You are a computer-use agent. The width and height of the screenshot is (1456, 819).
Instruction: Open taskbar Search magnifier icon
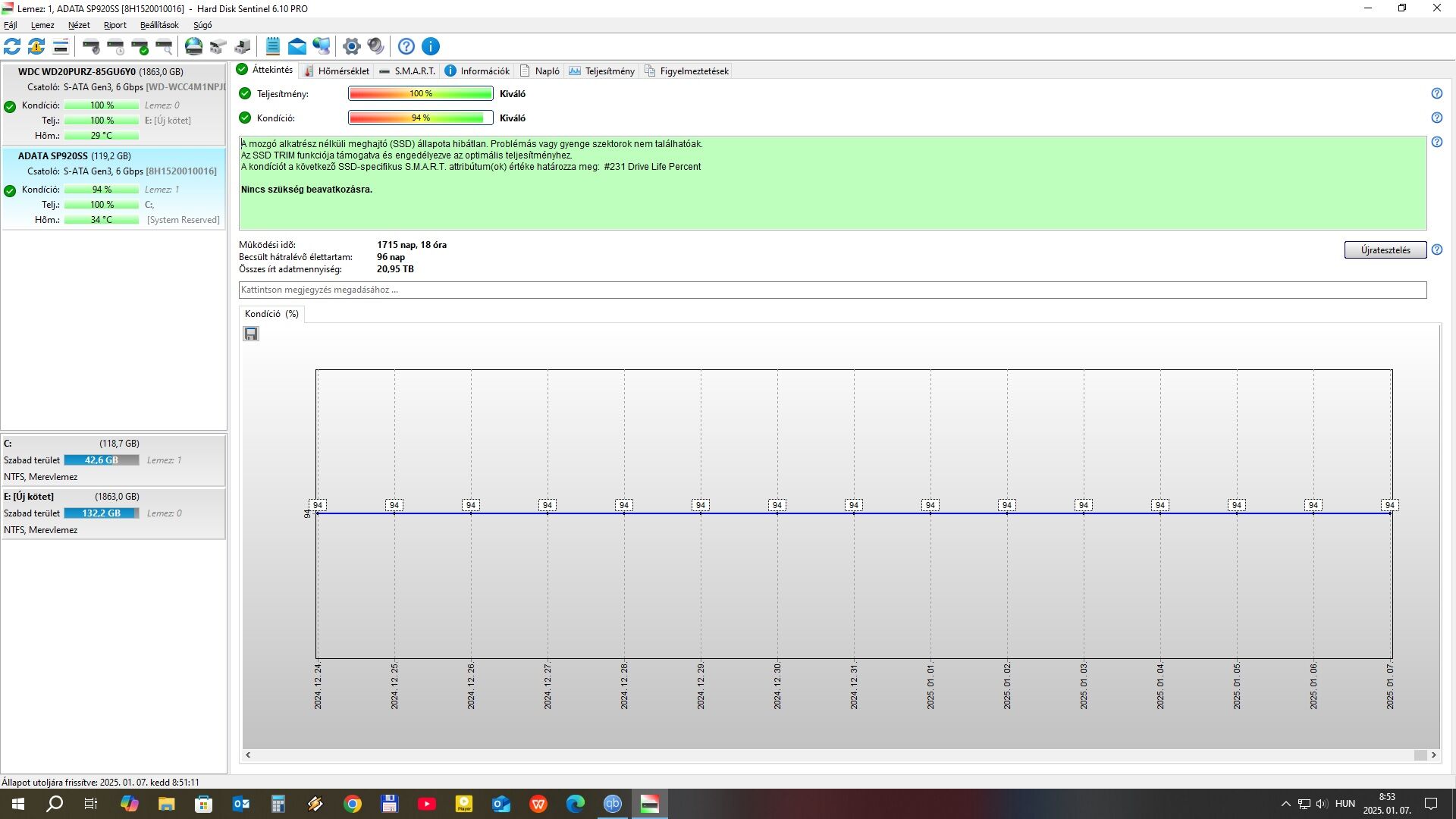[55, 804]
